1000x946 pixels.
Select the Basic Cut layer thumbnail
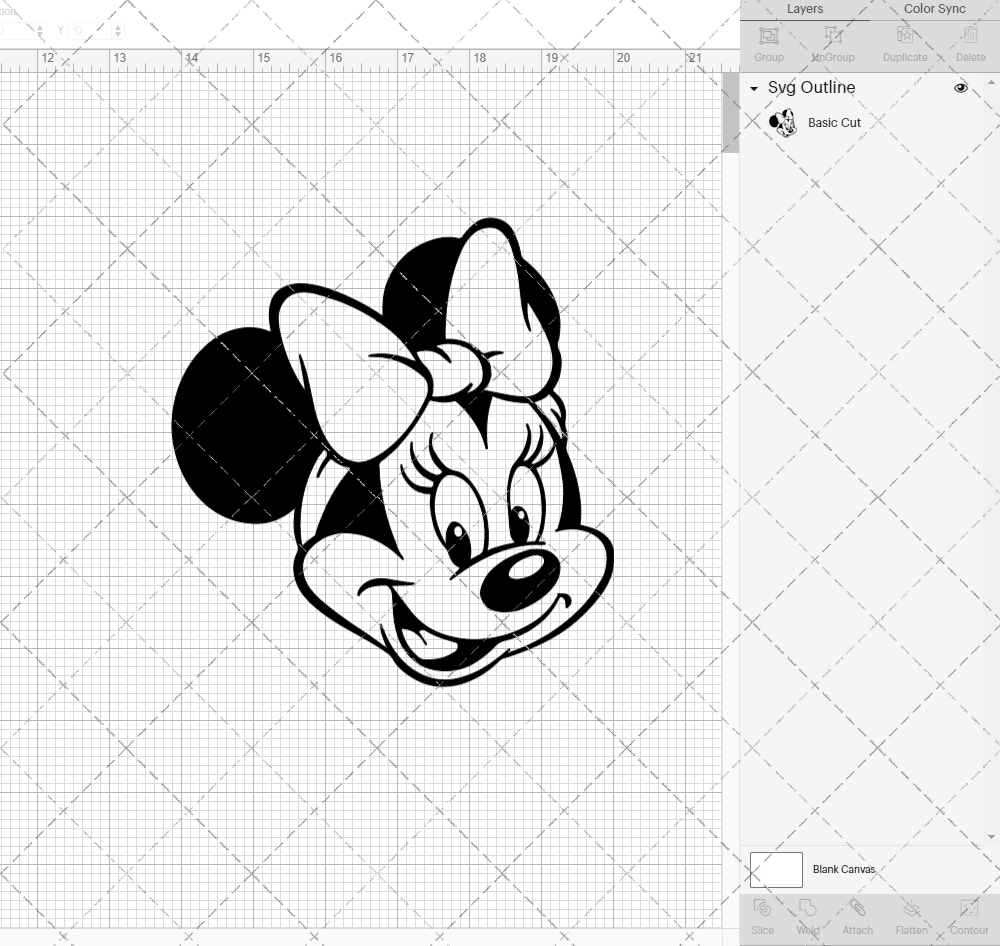(783, 122)
